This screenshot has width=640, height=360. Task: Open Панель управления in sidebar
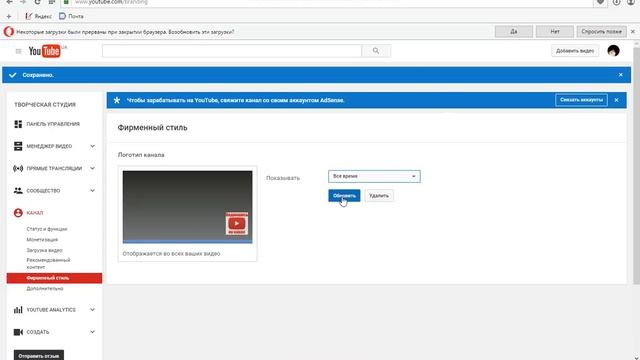point(53,124)
